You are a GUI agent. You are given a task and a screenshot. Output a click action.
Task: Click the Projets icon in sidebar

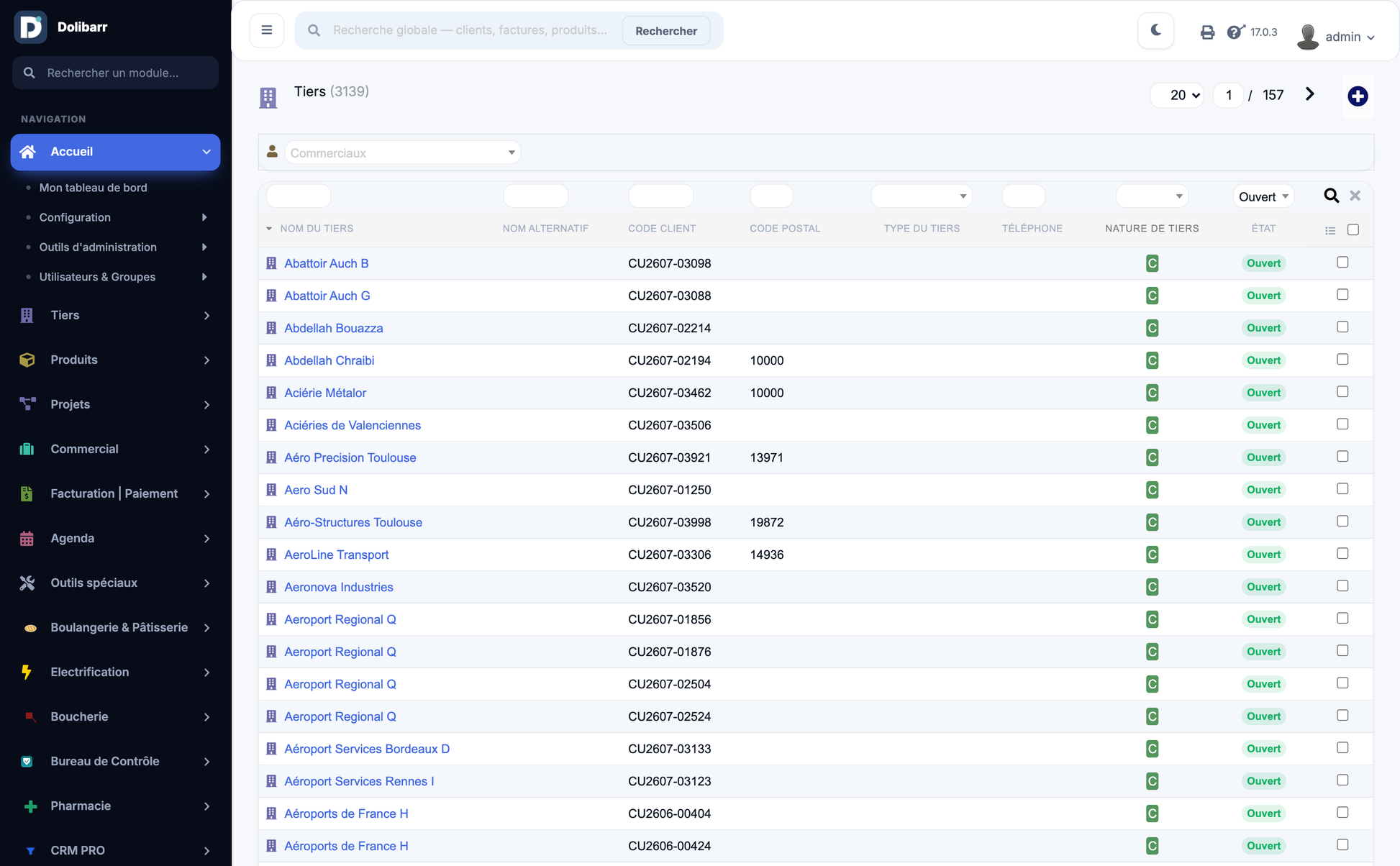coord(27,404)
